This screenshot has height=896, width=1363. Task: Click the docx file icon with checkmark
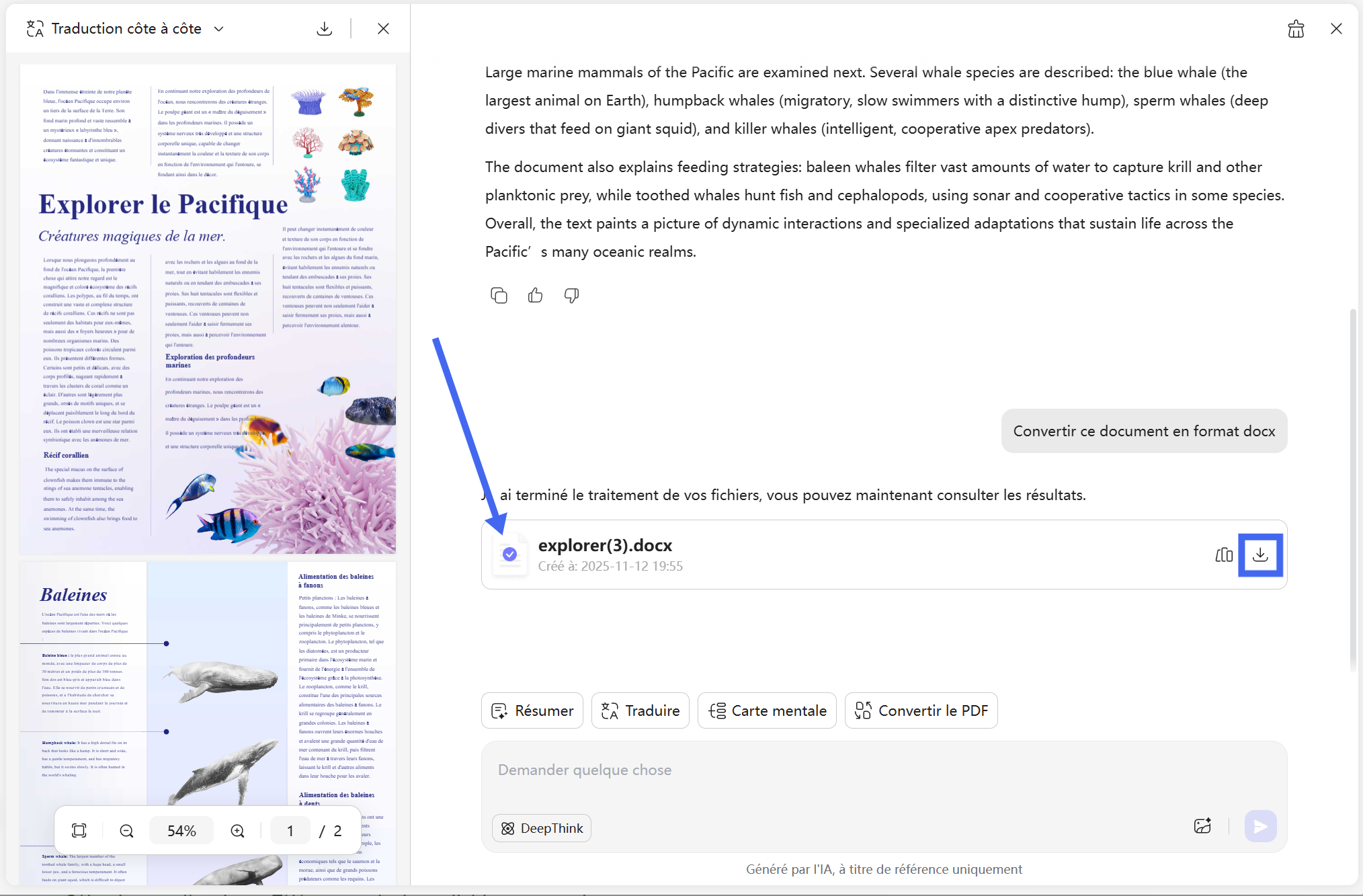pyautogui.click(x=509, y=555)
